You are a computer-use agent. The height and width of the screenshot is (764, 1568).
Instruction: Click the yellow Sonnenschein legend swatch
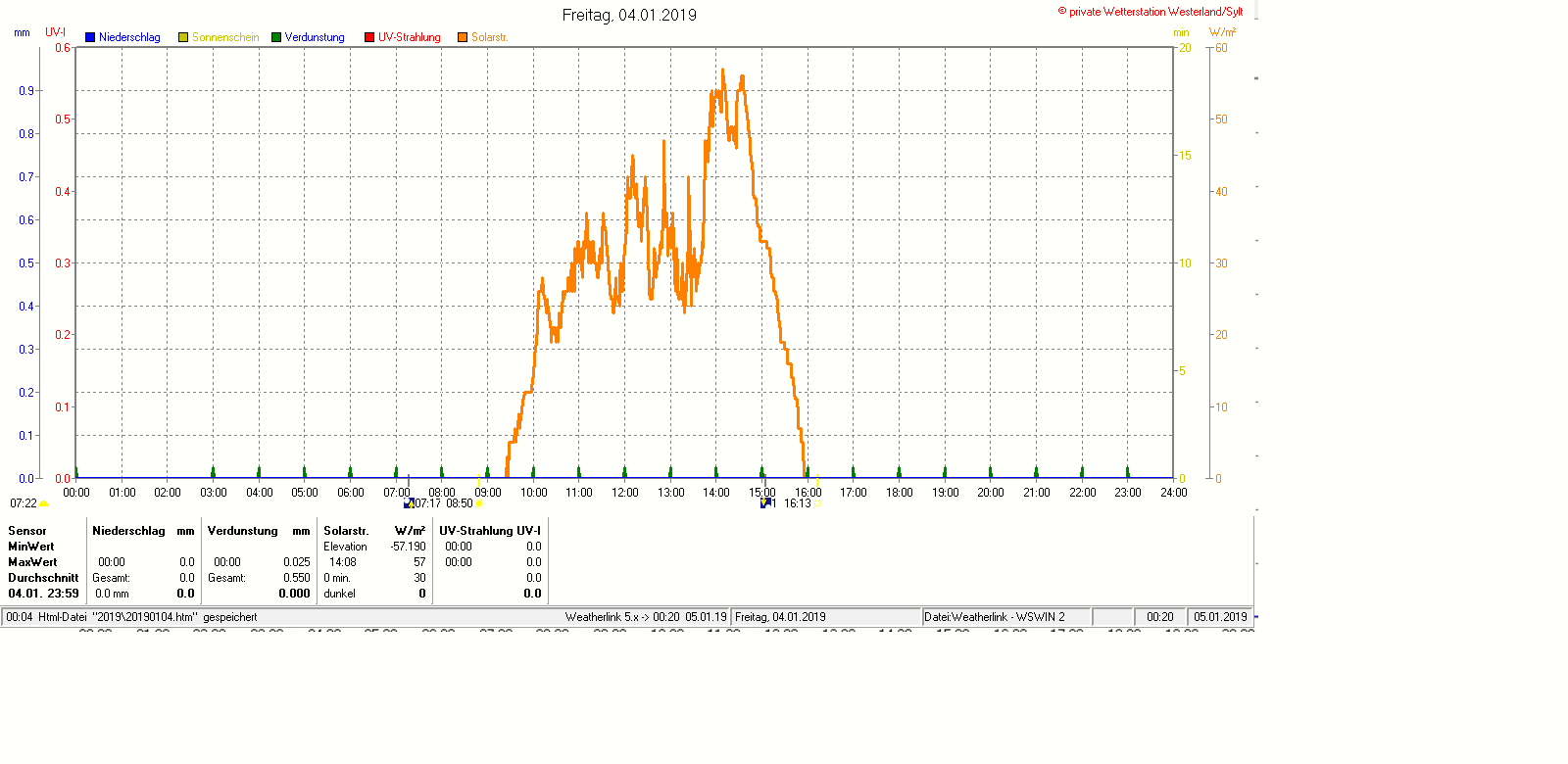pyautogui.click(x=183, y=37)
